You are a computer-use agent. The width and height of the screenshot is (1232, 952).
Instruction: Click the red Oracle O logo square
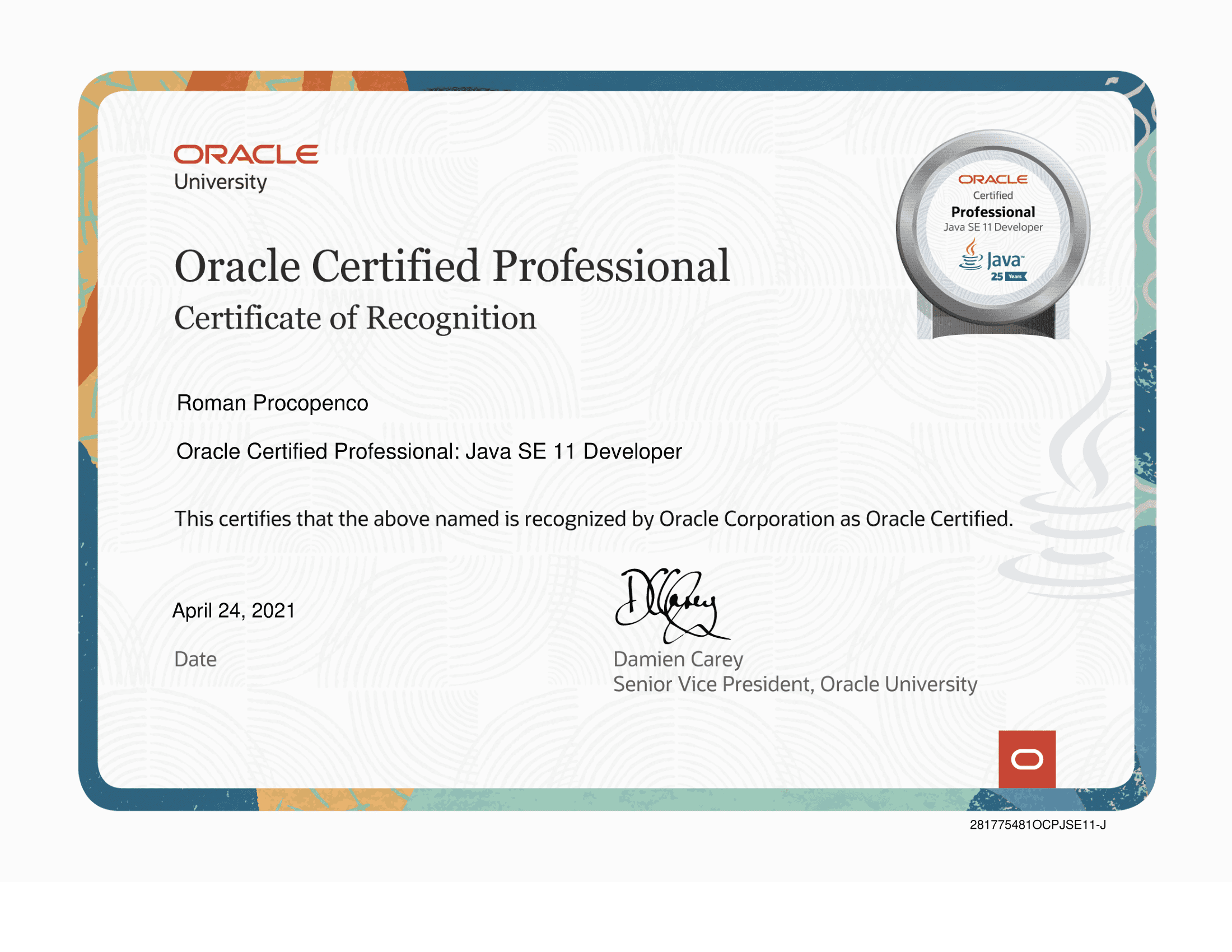[1026, 759]
